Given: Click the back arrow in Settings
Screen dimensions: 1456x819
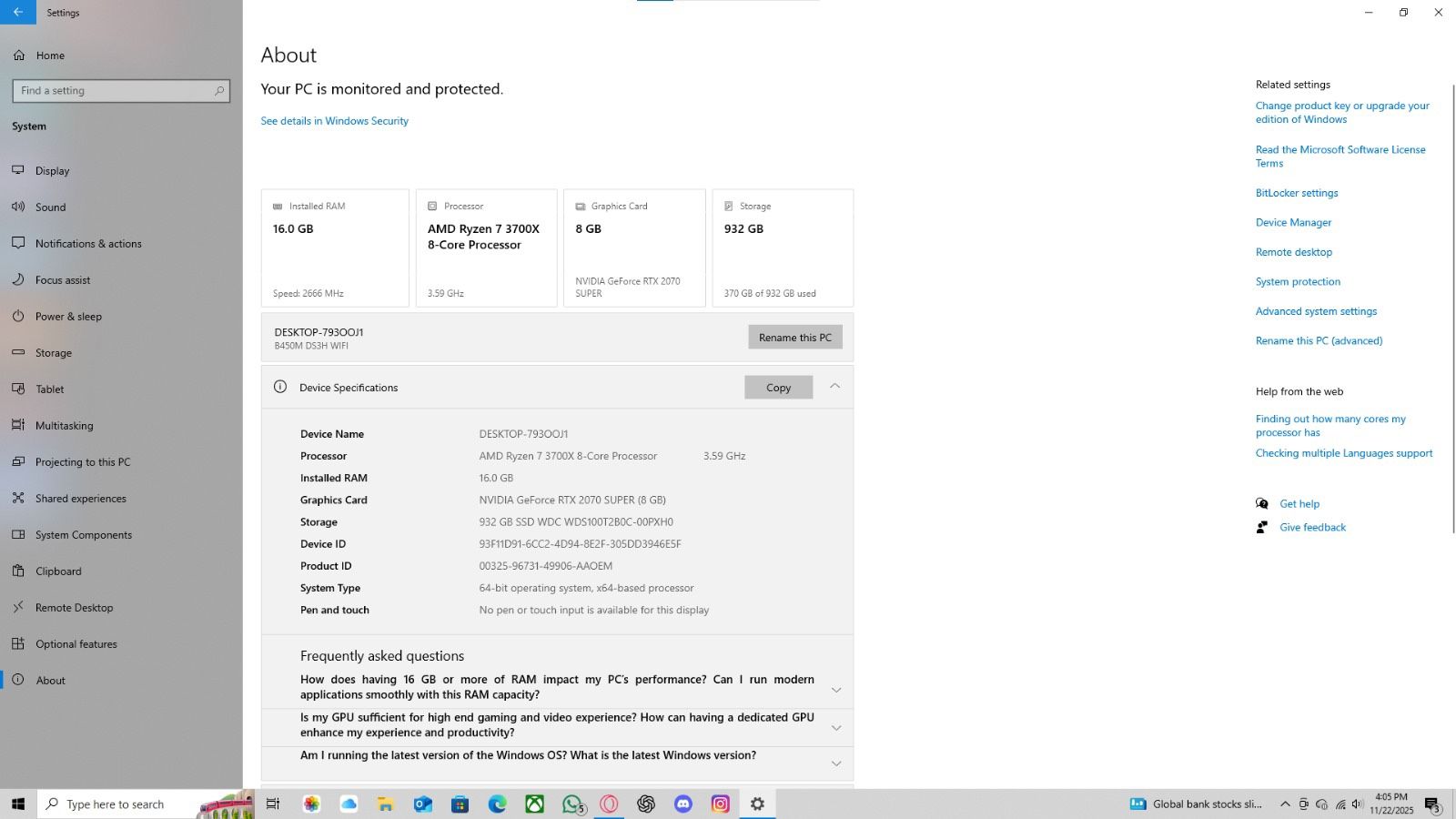Looking at the screenshot, I should (x=18, y=12).
